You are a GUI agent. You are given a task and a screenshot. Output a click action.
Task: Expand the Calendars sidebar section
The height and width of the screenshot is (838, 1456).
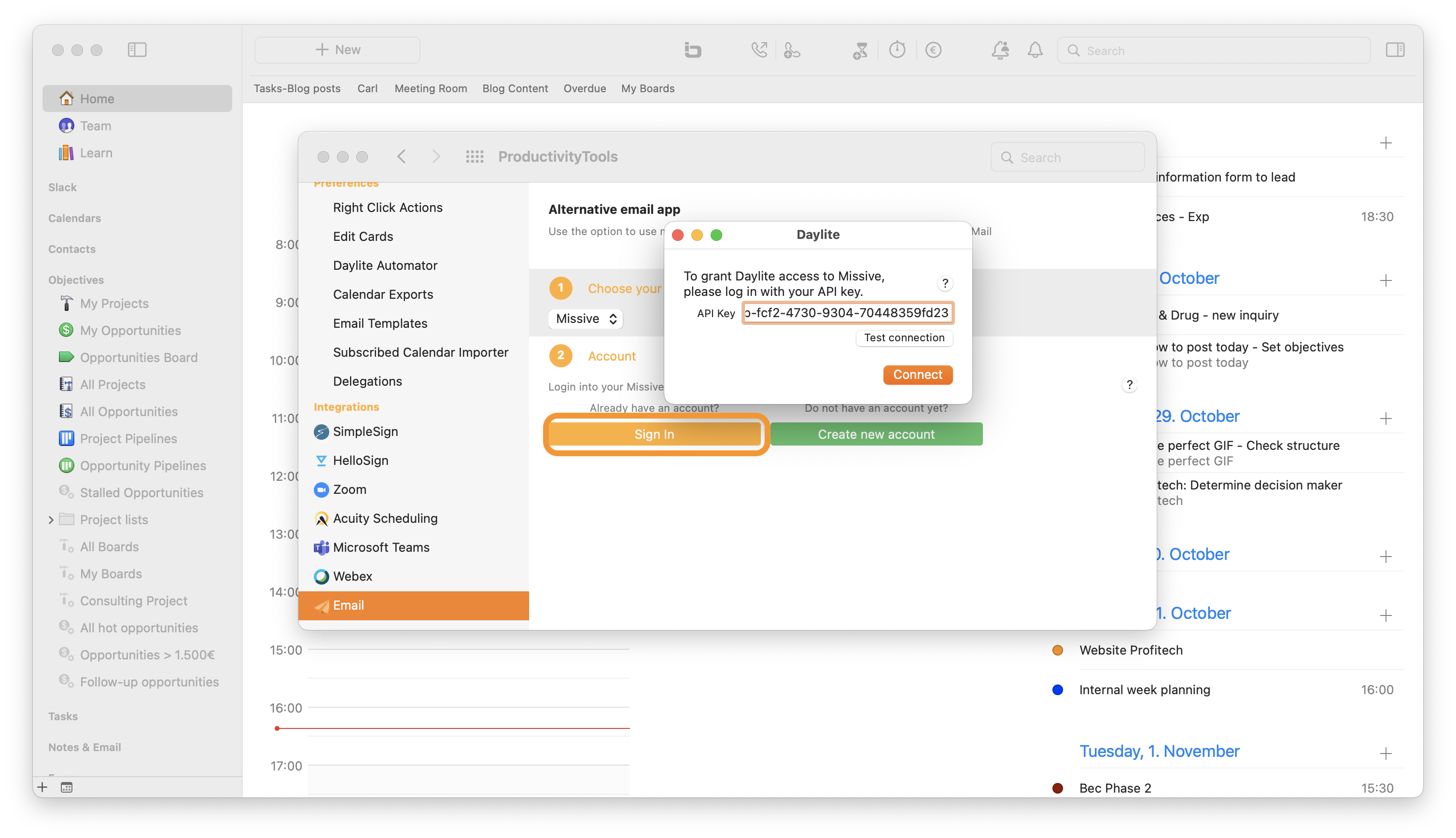click(74, 218)
